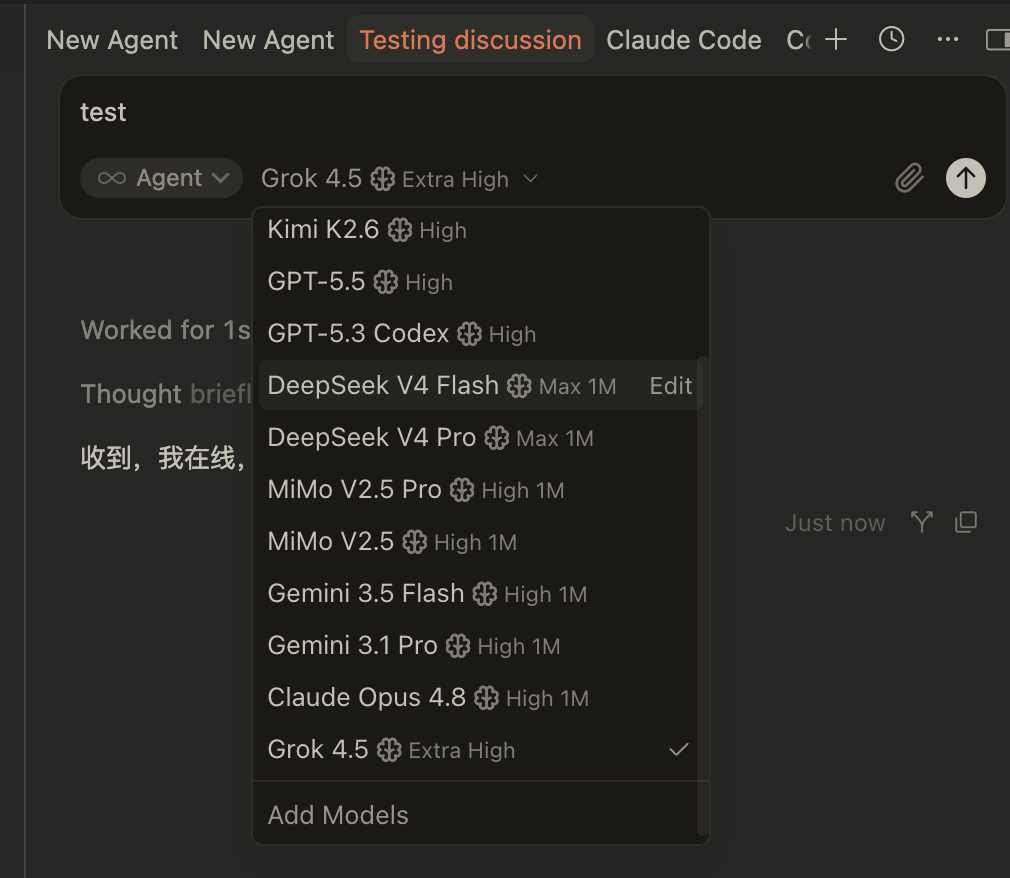Select the Testing discussion tab
The width and height of the screenshot is (1010, 878).
pyautogui.click(x=470, y=40)
